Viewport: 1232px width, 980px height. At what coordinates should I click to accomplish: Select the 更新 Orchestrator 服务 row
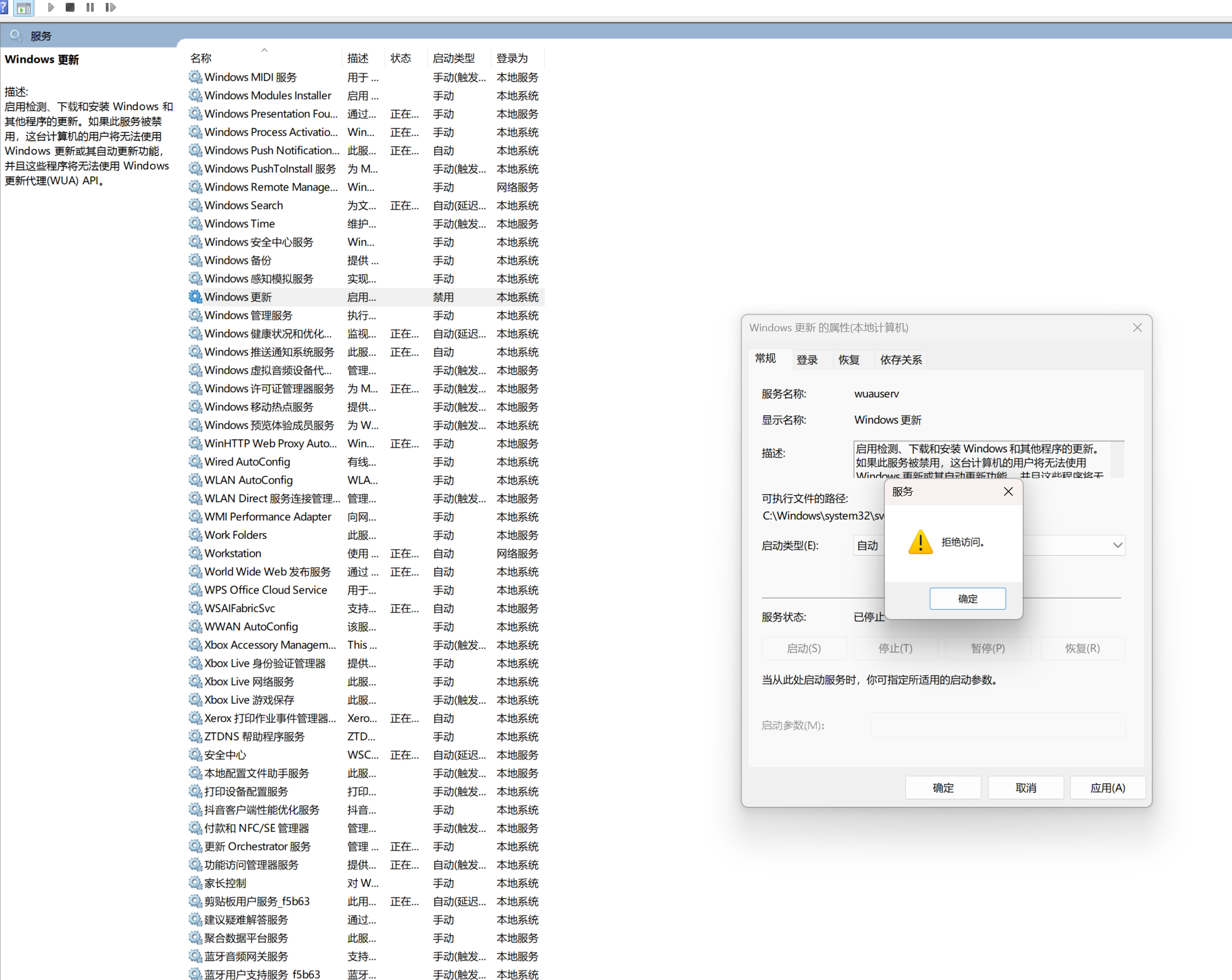tap(366, 846)
